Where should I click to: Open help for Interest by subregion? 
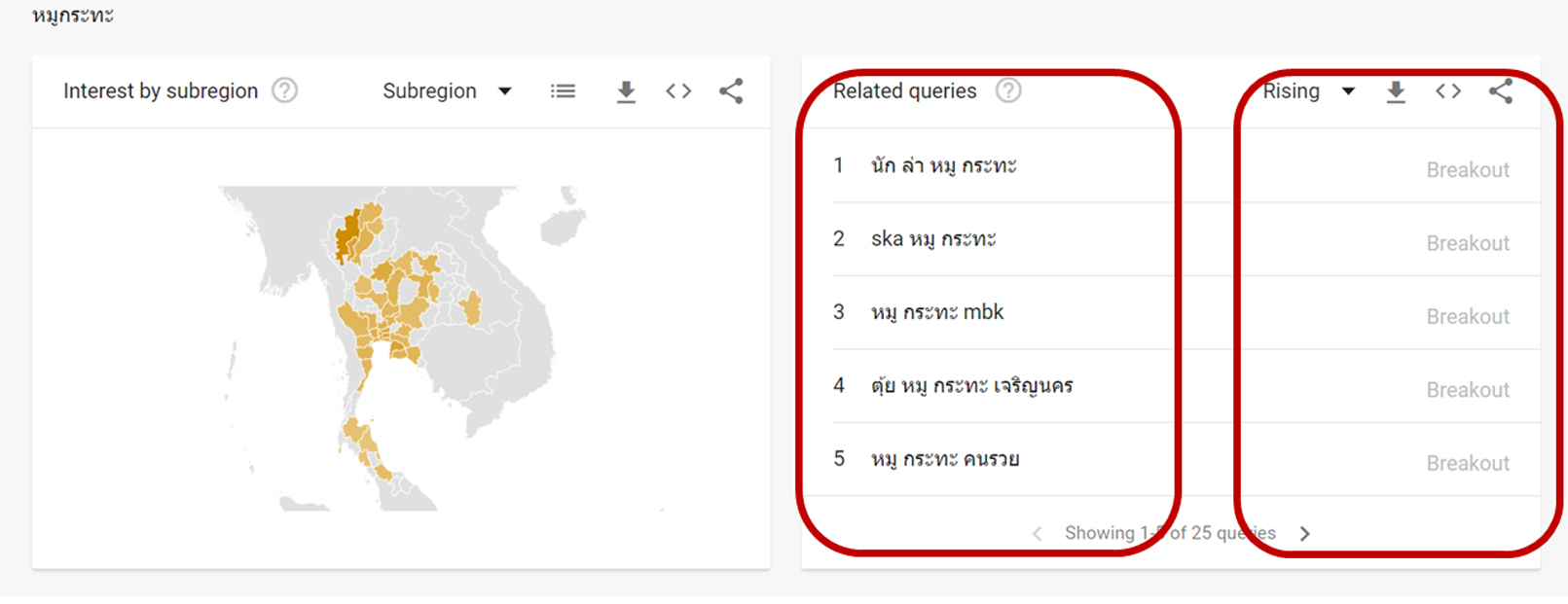(x=284, y=90)
